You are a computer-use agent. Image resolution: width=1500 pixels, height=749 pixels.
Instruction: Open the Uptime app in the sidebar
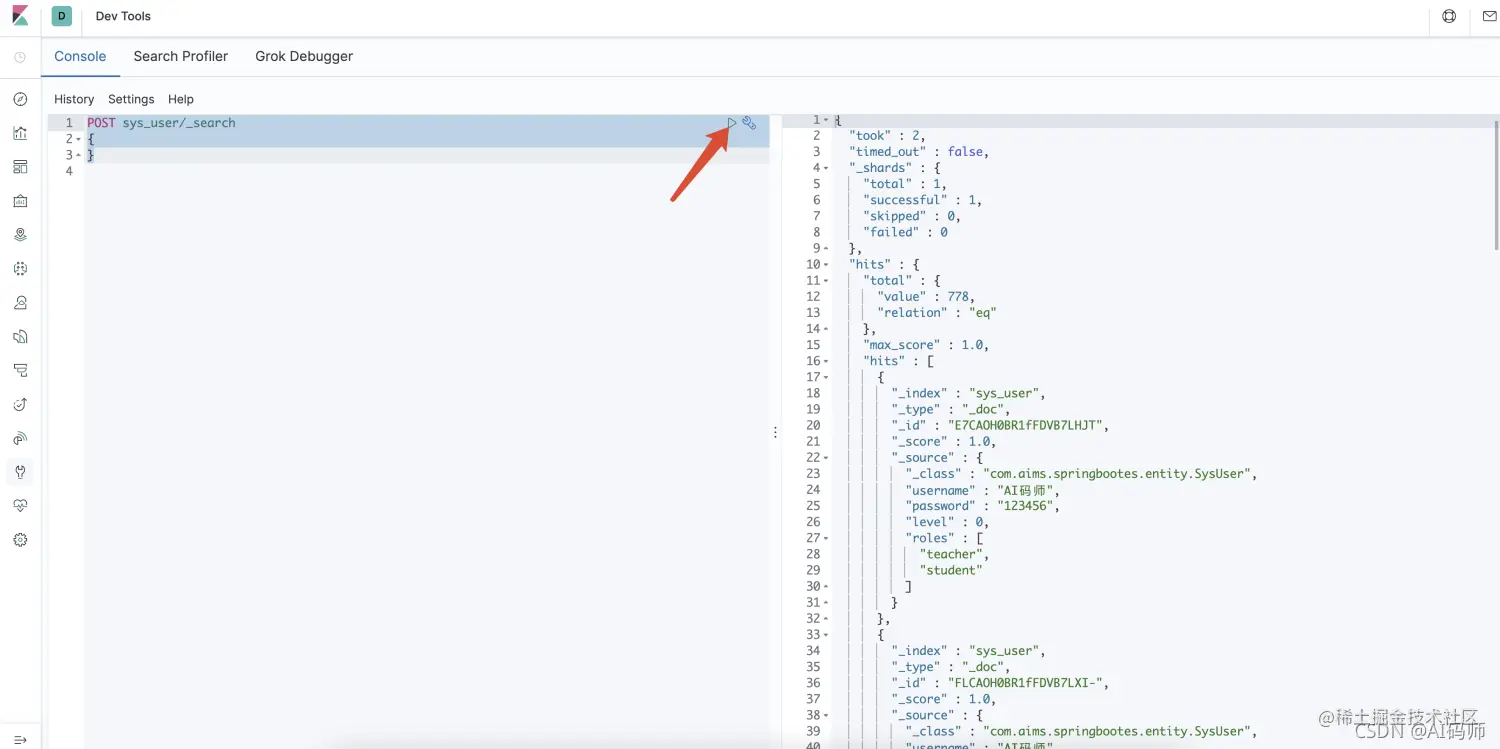pos(20,404)
